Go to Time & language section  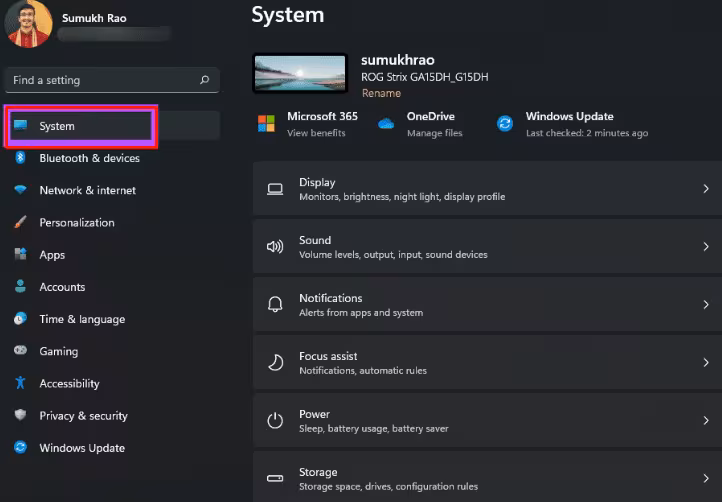[x=82, y=319]
